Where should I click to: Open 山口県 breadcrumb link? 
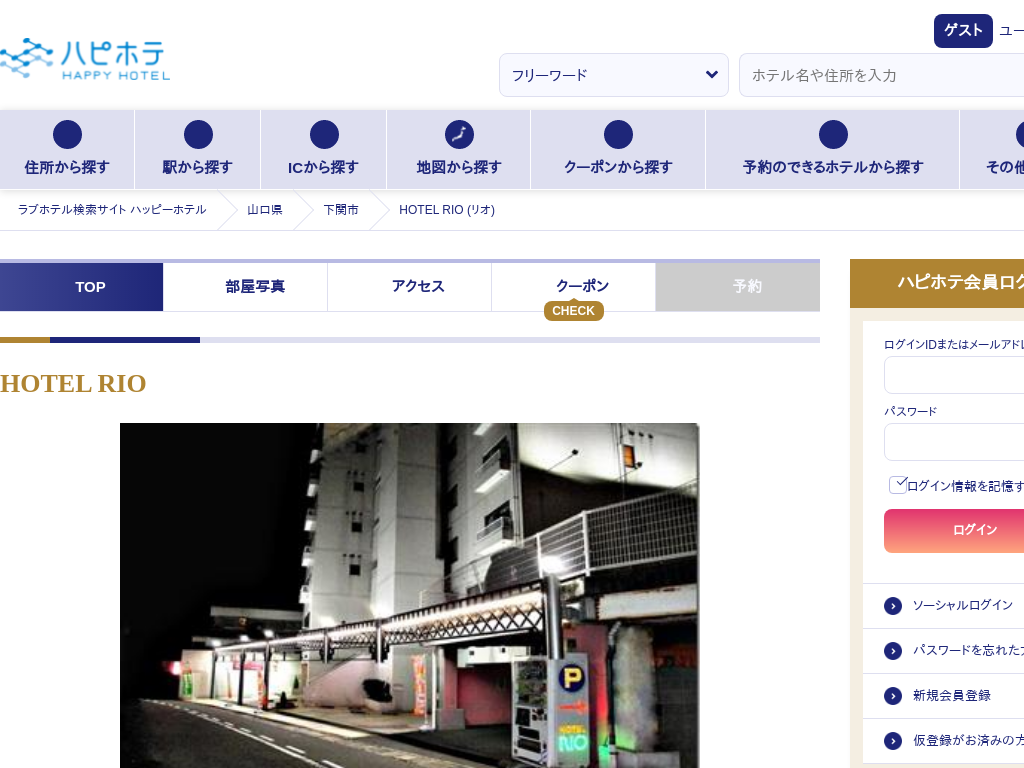(264, 210)
